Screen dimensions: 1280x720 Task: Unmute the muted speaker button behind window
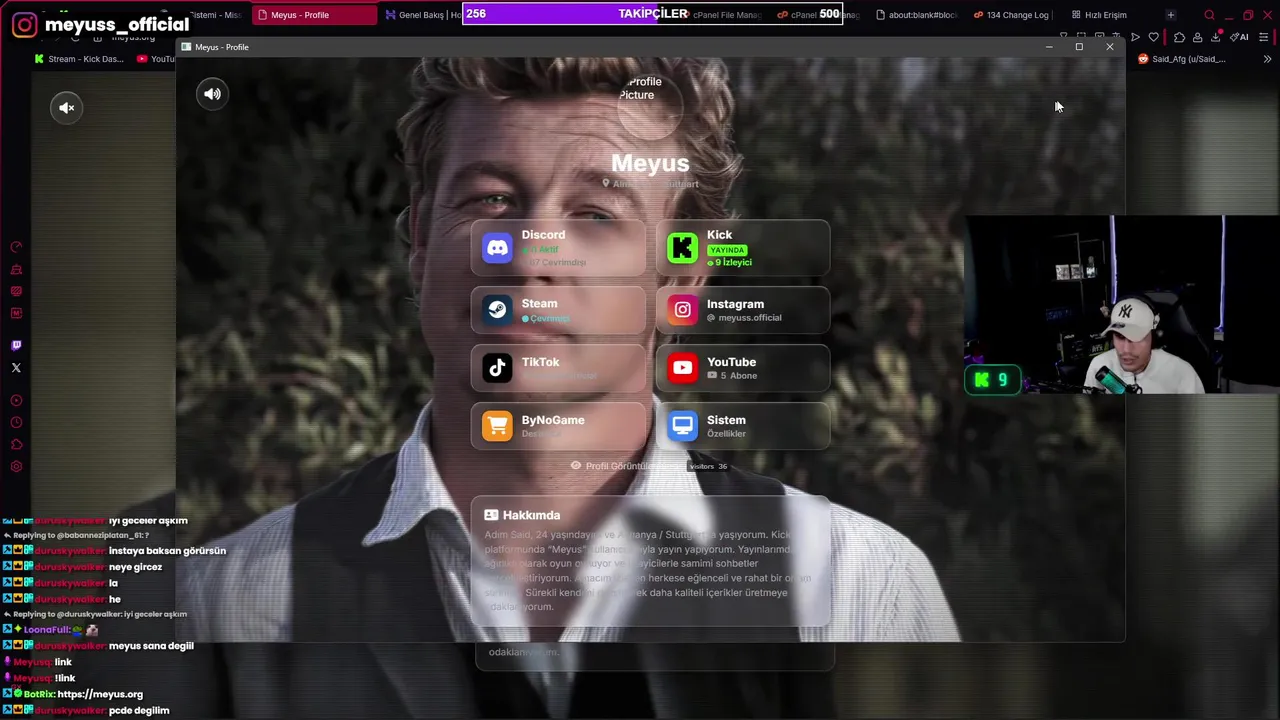(66, 108)
